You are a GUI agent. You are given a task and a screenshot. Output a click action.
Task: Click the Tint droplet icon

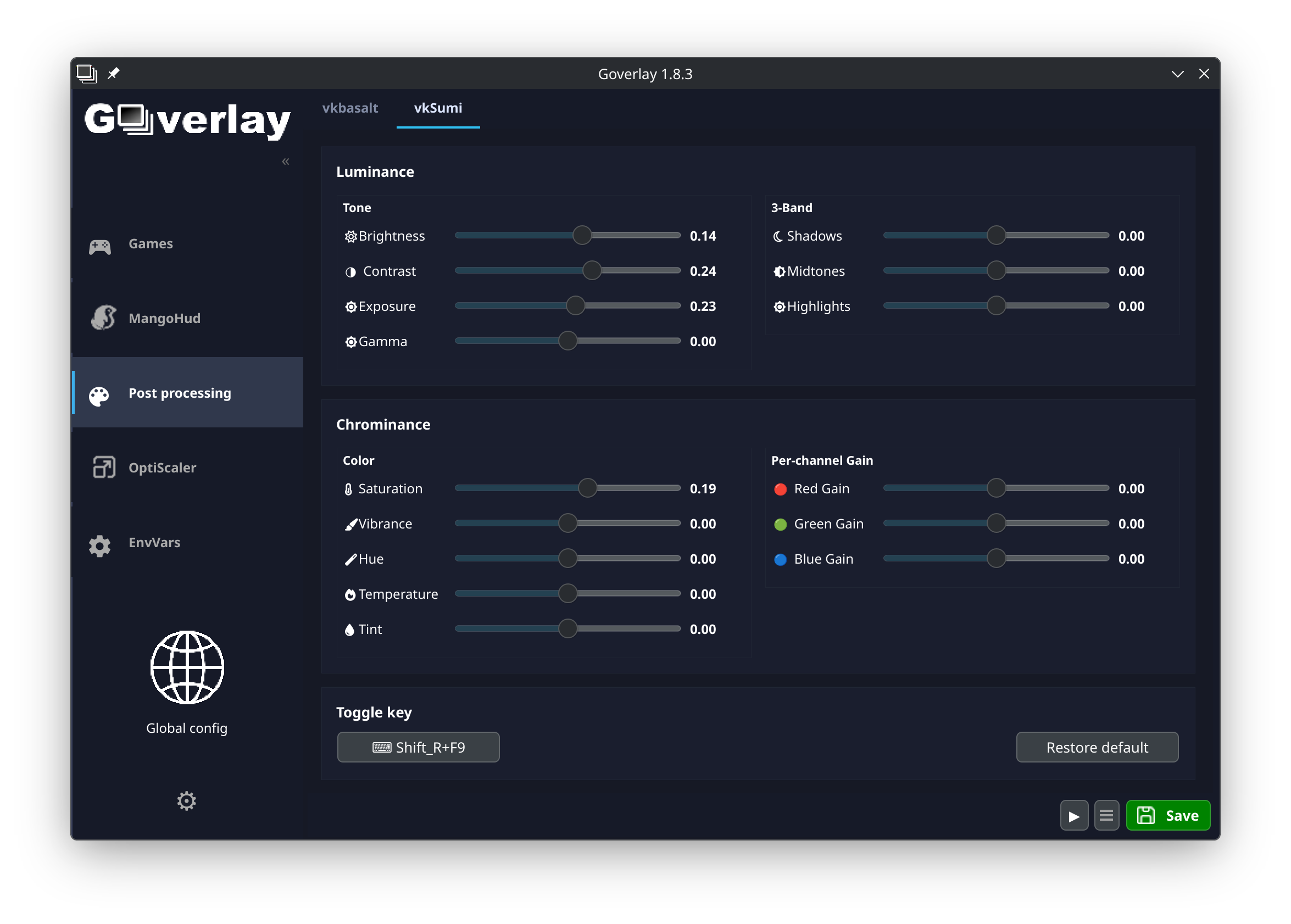click(x=349, y=630)
